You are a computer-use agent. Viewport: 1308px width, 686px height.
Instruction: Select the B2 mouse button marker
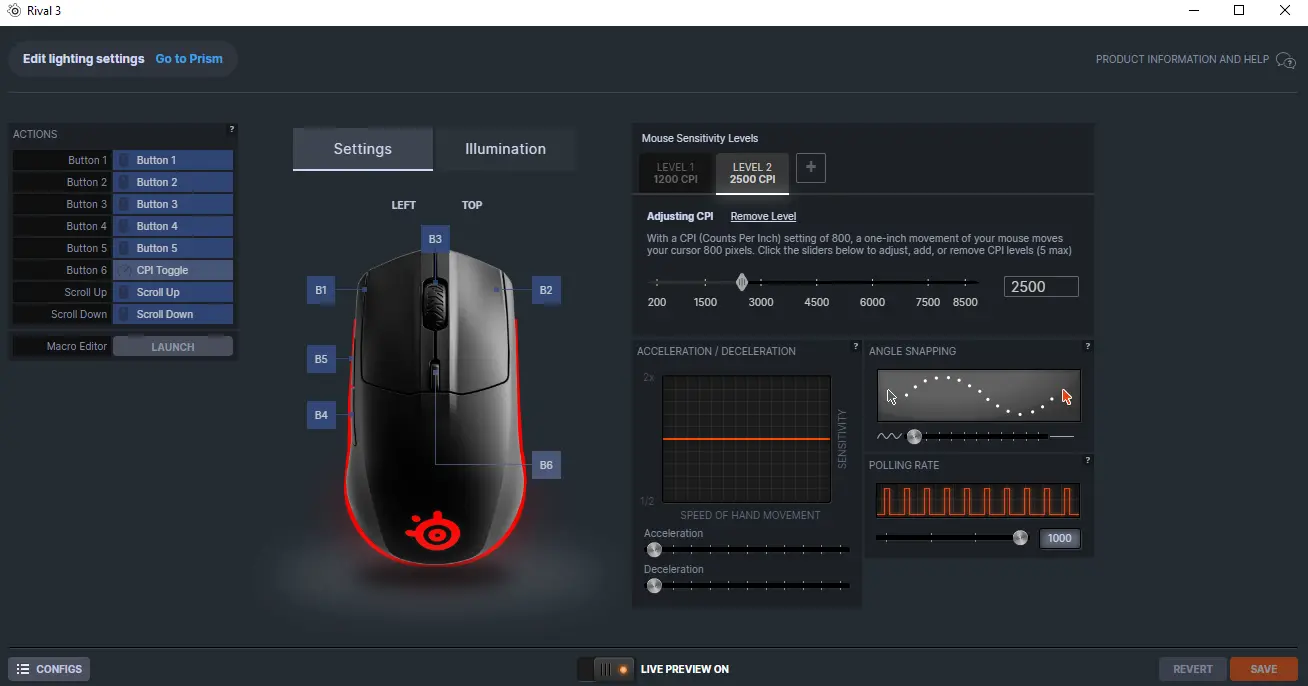pos(546,290)
